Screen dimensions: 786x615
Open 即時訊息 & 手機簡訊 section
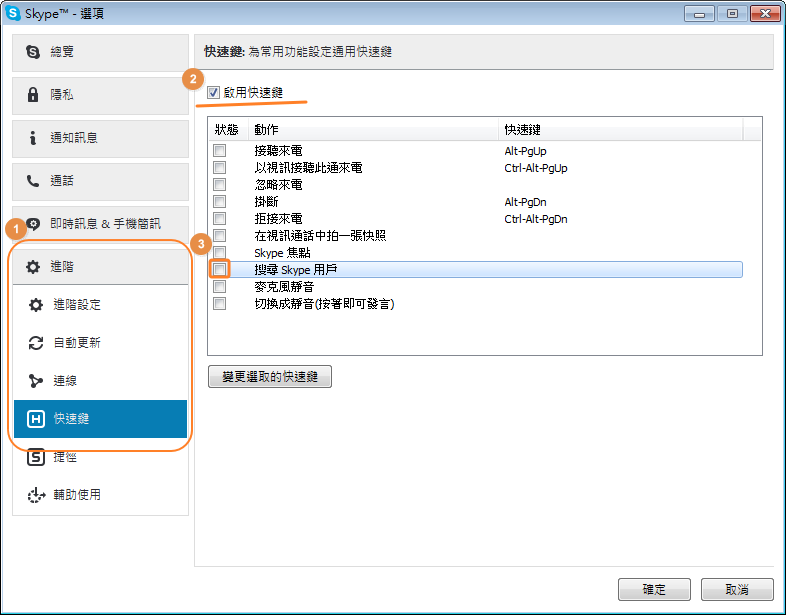(x=100, y=224)
